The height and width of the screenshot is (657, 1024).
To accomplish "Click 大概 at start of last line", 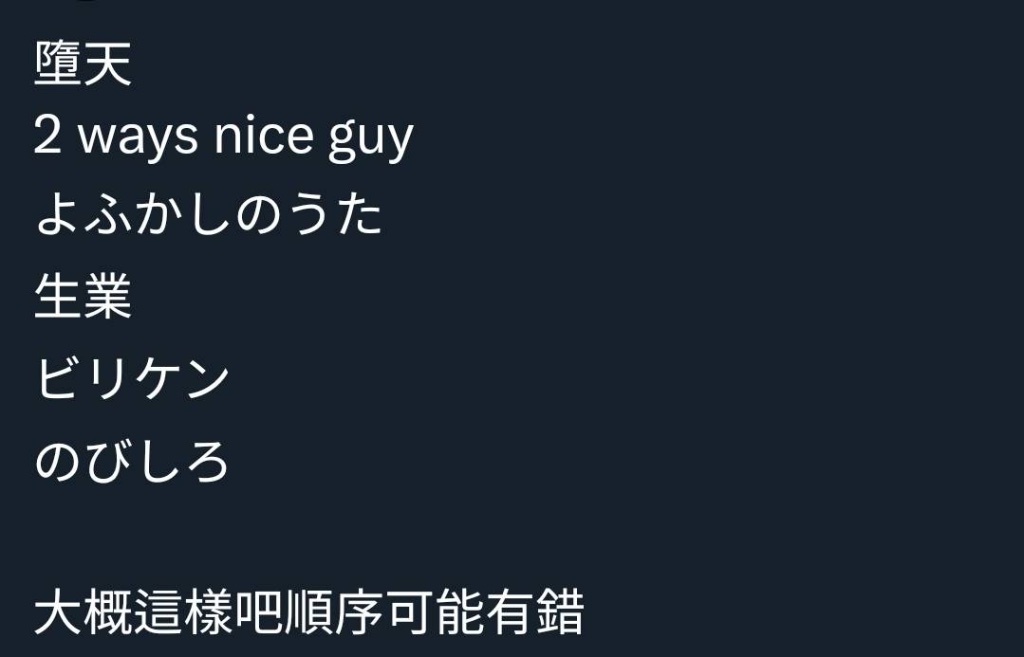I will 84,612.
